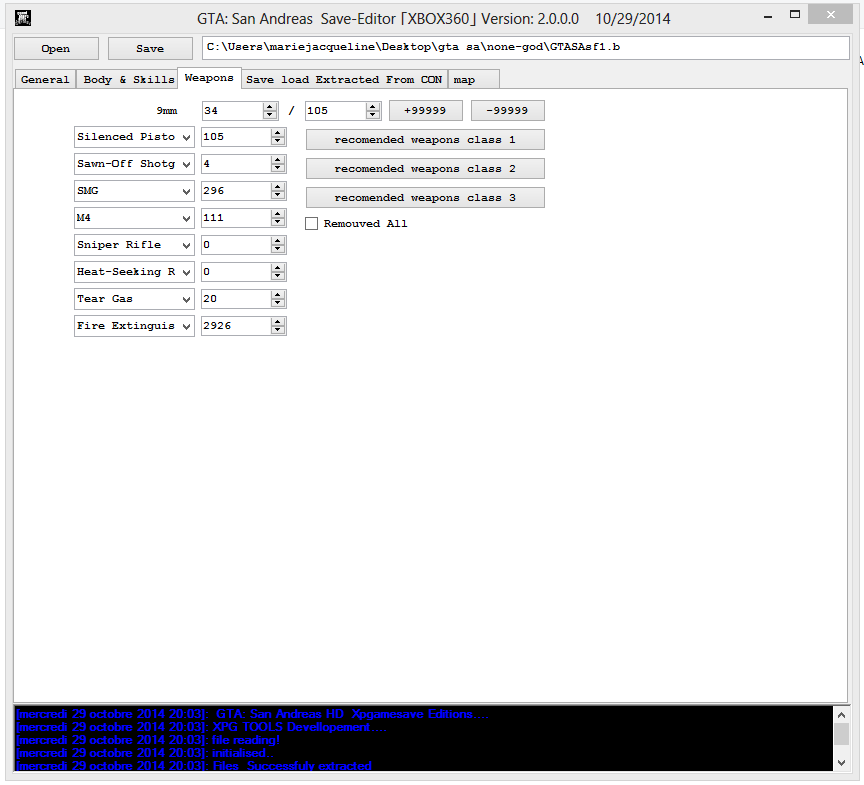Increase the 9mm ammo spinner value
This screenshot has width=864, height=785.
[x=270, y=106]
